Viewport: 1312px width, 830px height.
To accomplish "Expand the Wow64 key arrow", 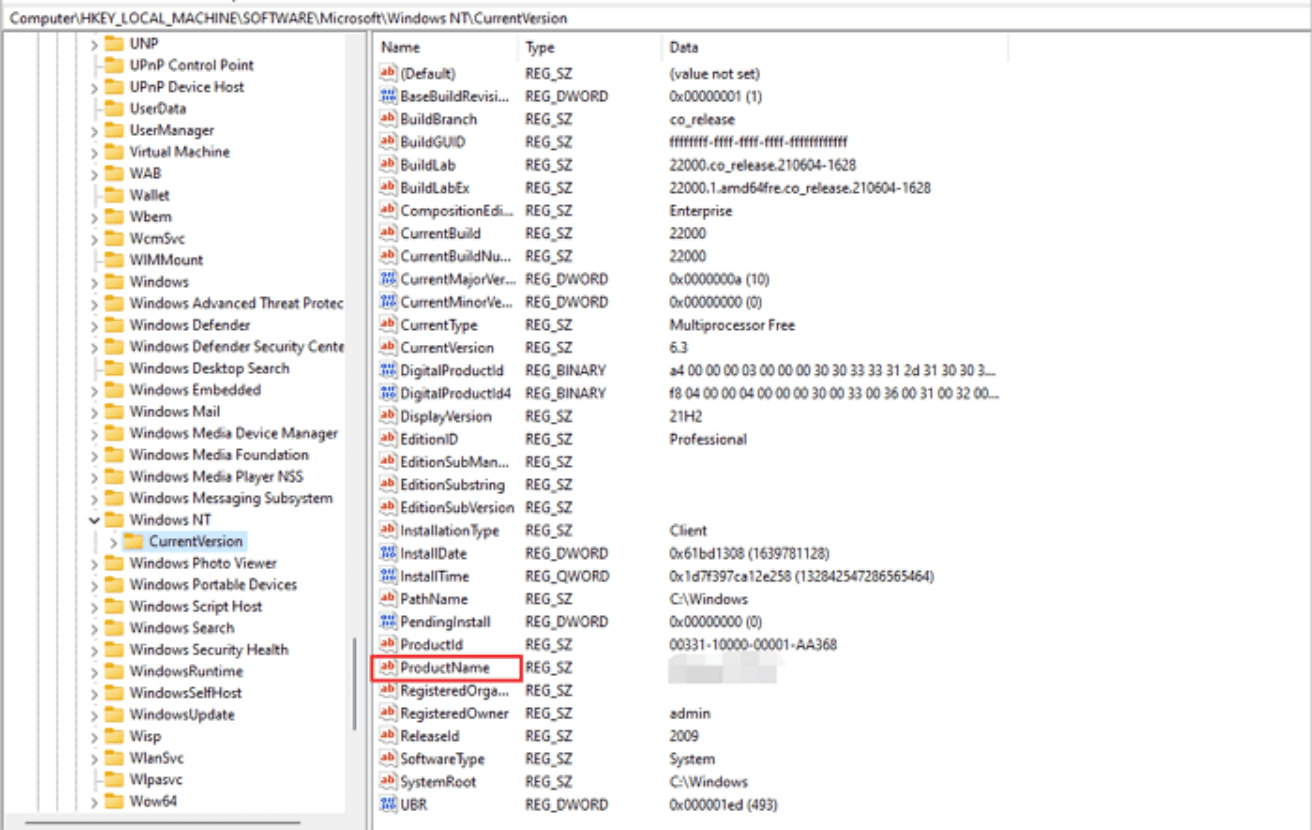I will (x=95, y=802).
